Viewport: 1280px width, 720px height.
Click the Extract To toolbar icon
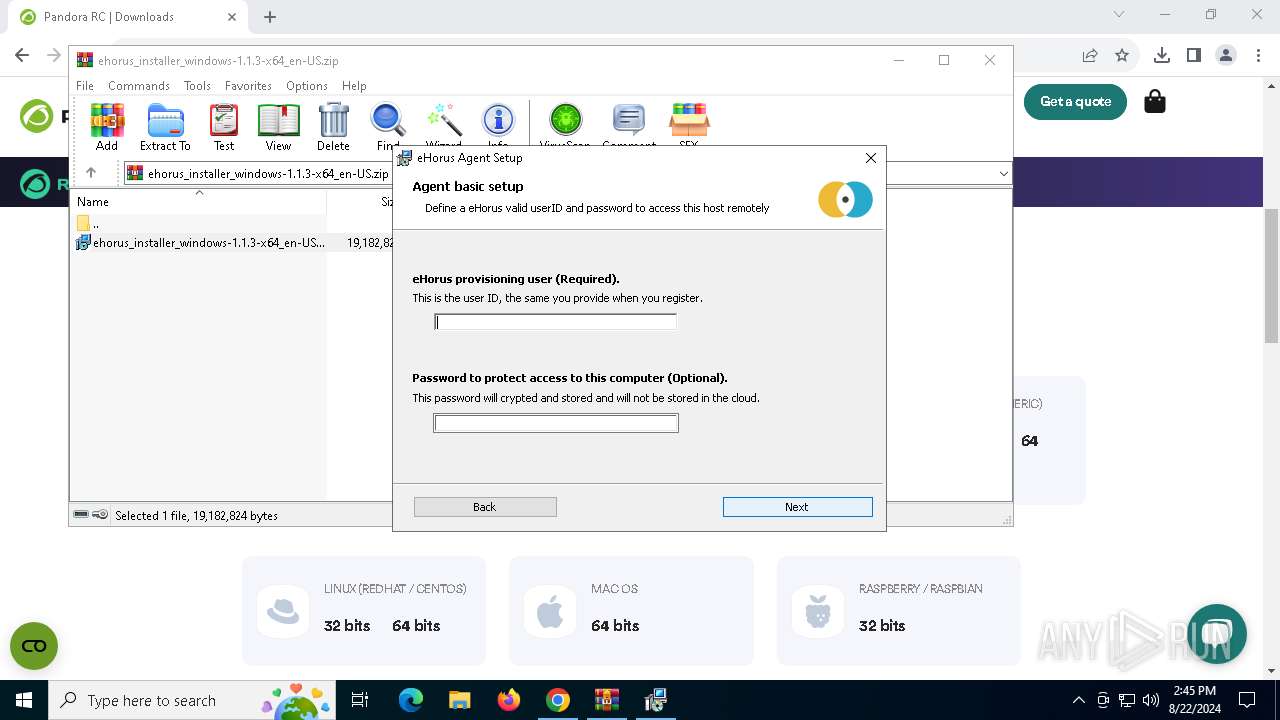click(x=165, y=126)
